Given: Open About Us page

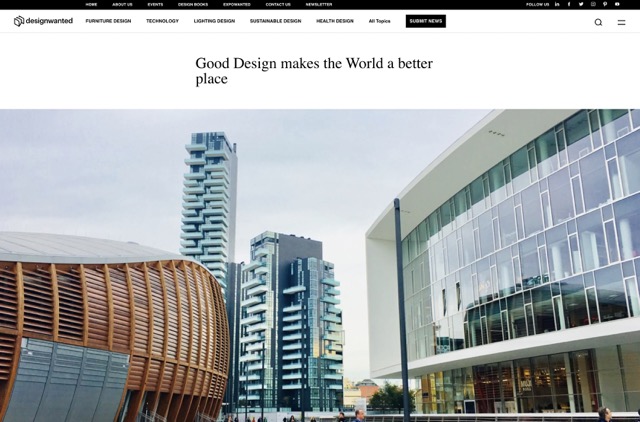Looking at the screenshot, I should tap(122, 4).
